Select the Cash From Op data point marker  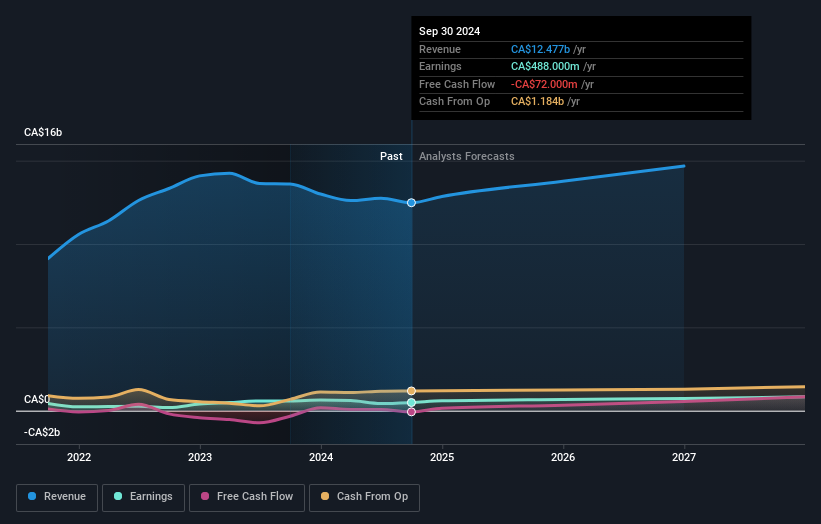(412, 391)
